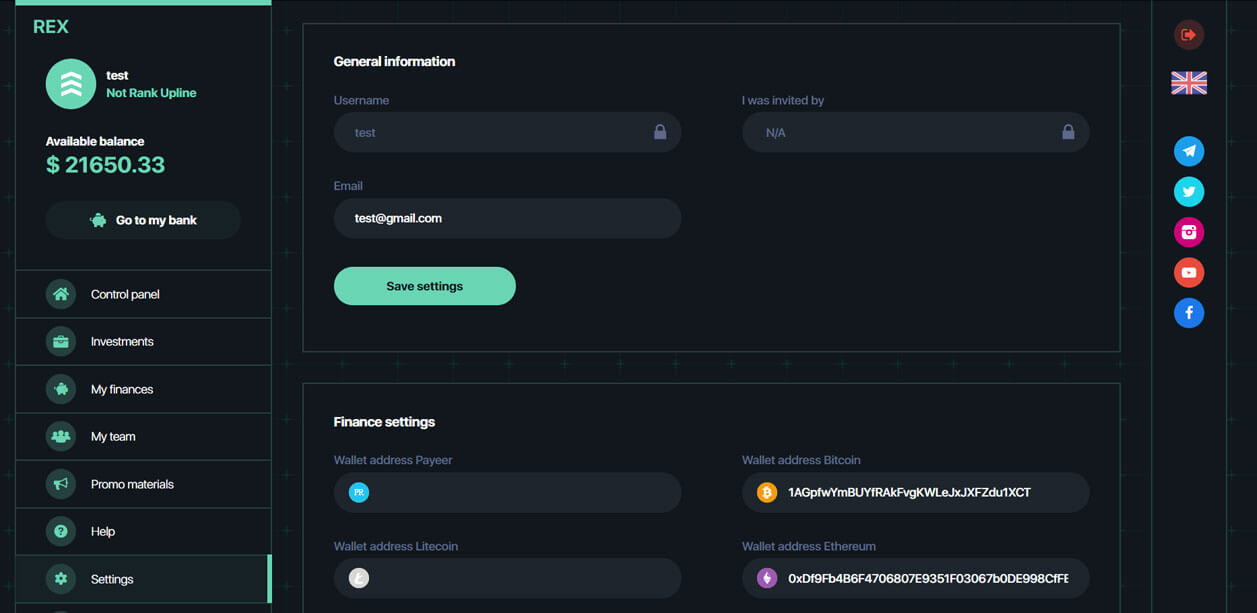Viewport: 1257px width, 613px height.
Task: Click the Finance settings heading
Action: (384, 422)
